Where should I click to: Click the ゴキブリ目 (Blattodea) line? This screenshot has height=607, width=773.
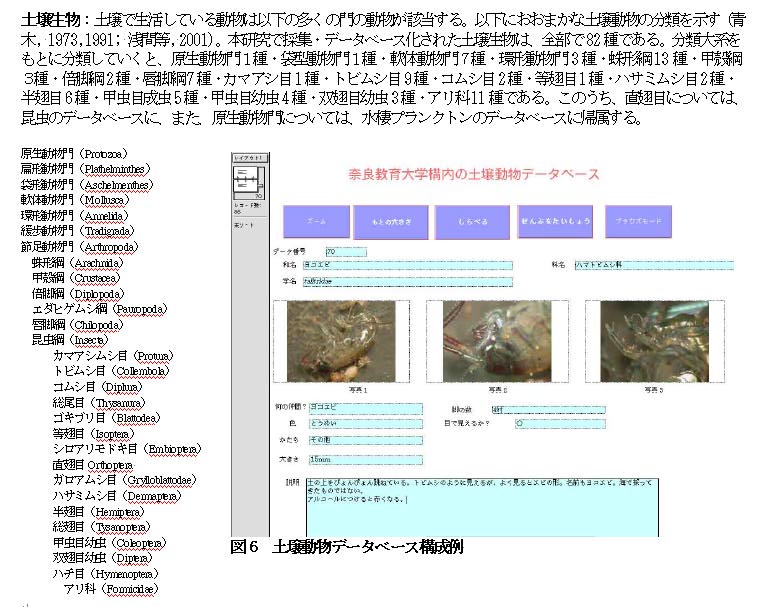107,418
